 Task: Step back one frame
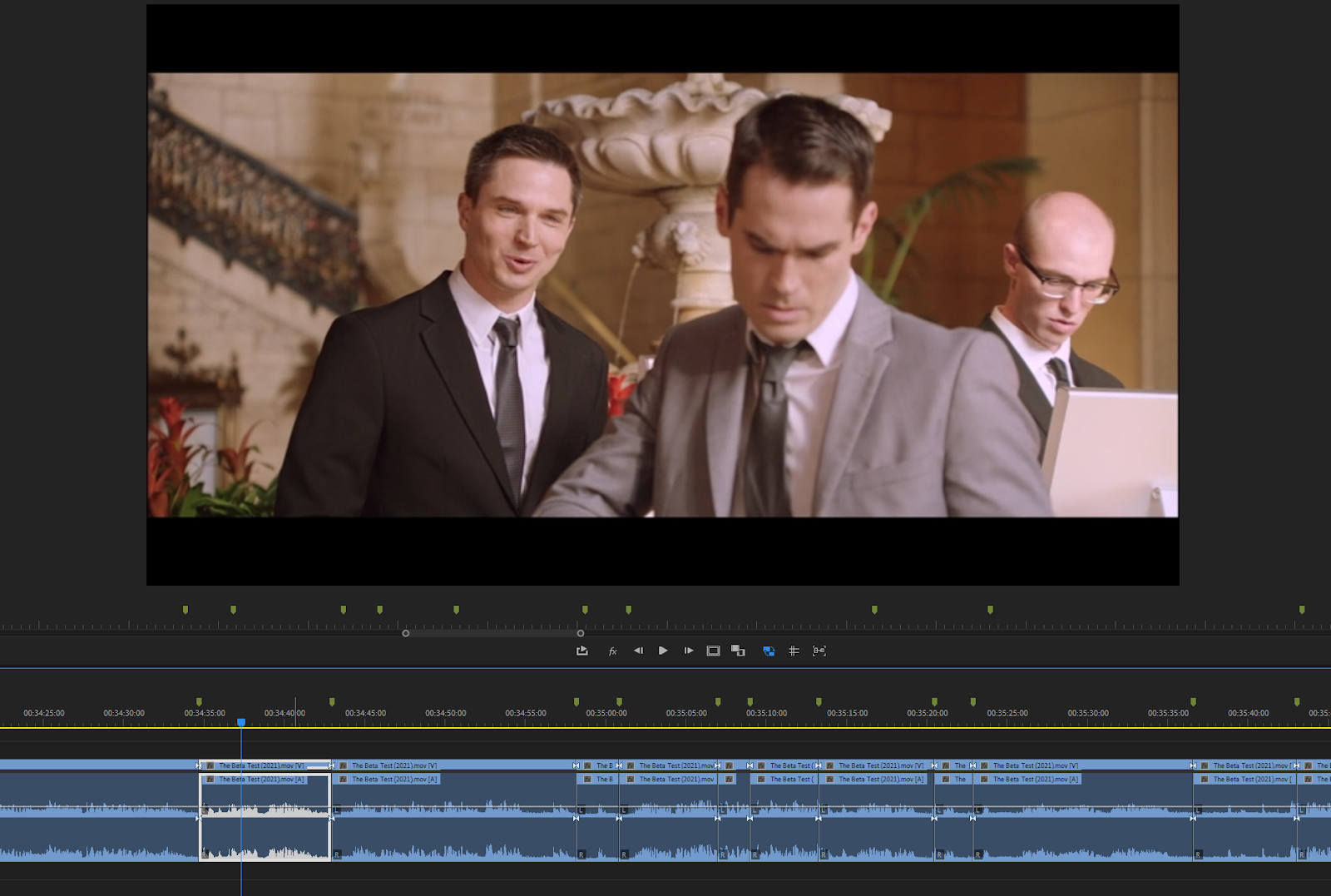click(x=638, y=651)
